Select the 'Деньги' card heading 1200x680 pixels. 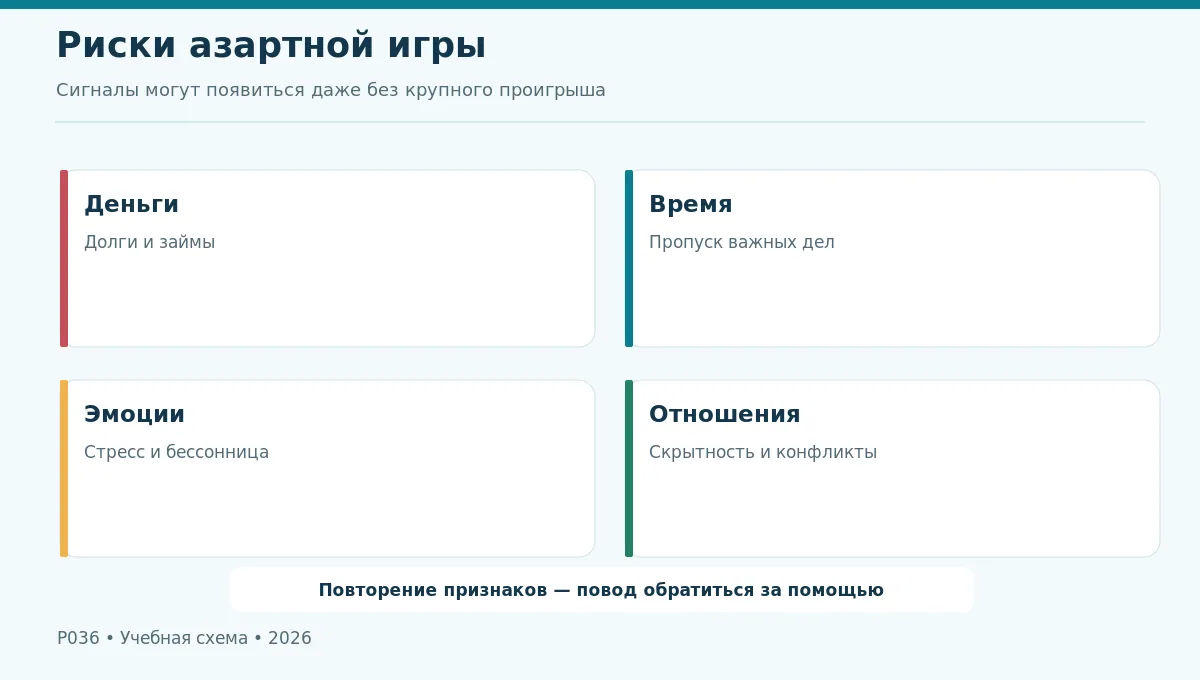(x=131, y=204)
